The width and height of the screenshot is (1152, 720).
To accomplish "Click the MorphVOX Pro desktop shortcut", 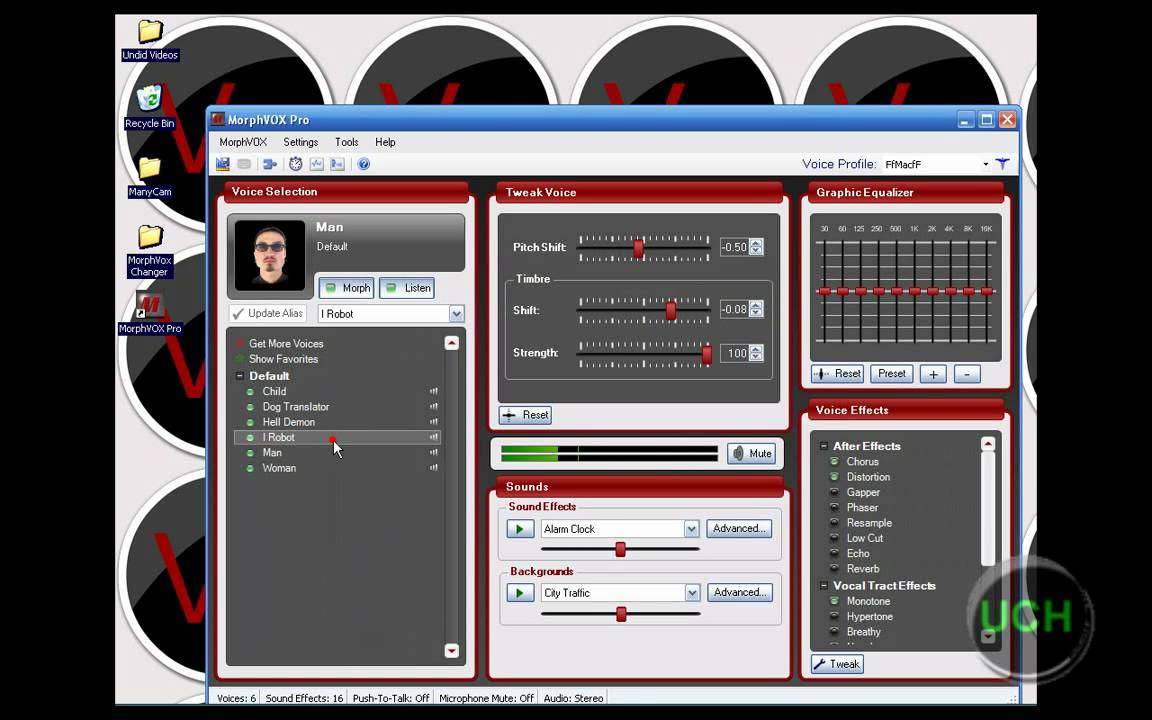I will point(150,313).
